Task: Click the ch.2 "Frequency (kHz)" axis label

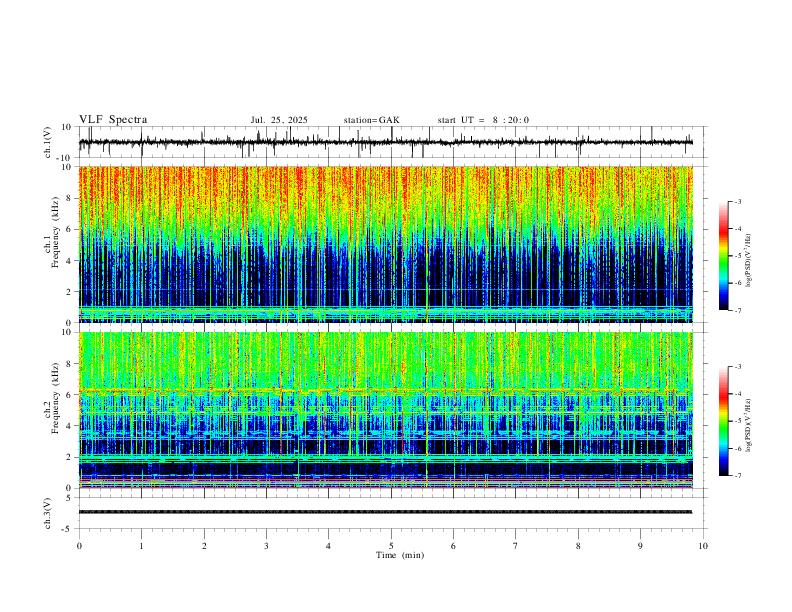Action: pos(56,397)
